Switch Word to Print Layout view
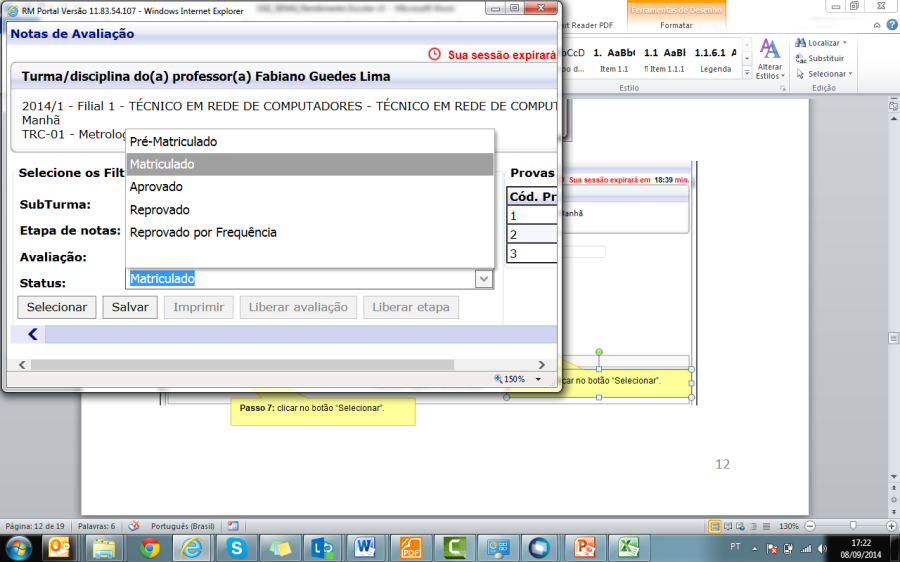 pos(715,526)
